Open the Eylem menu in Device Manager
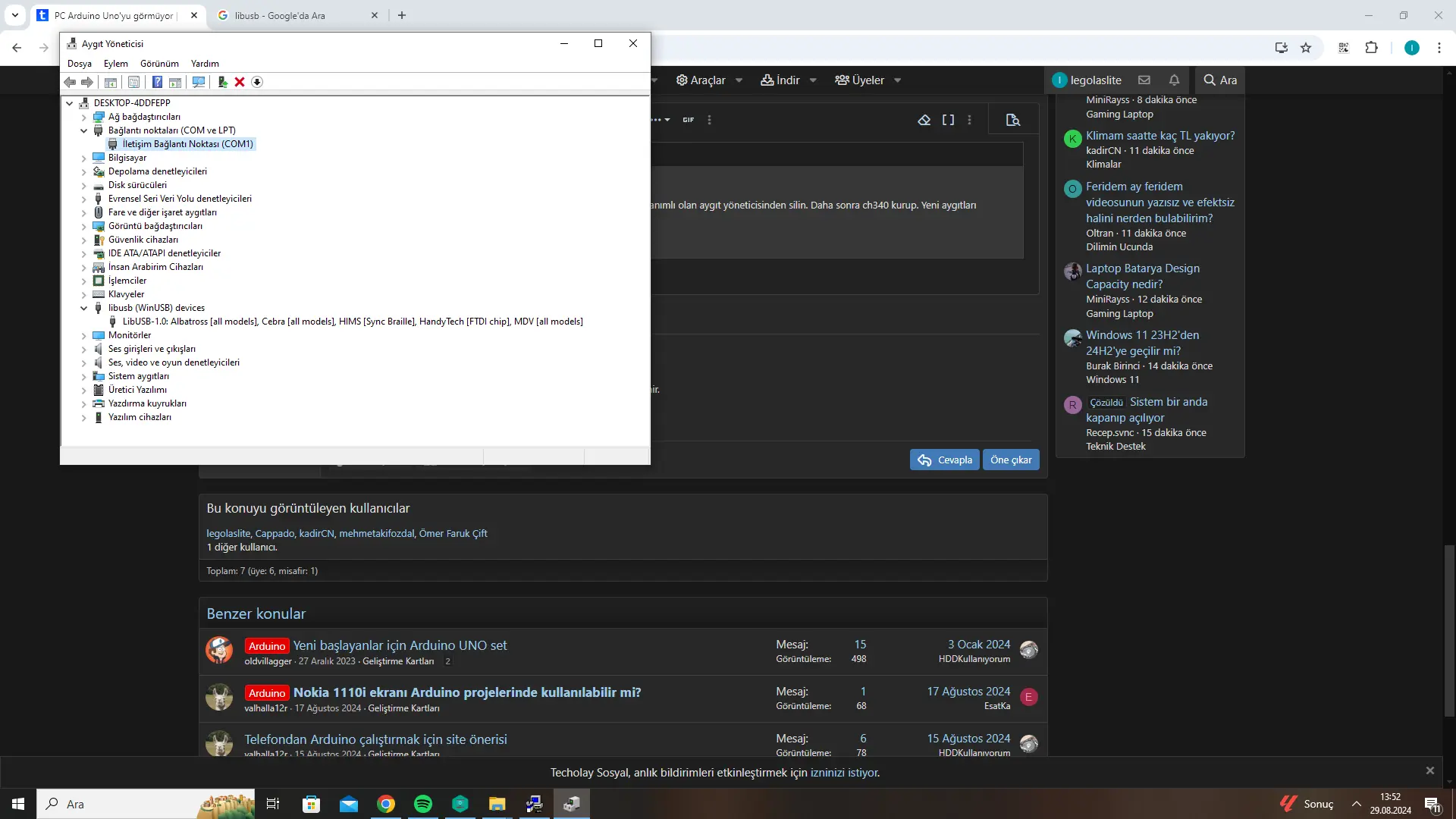Image resolution: width=1456 pixels, height=819 pixels. [x=116, y=64]
